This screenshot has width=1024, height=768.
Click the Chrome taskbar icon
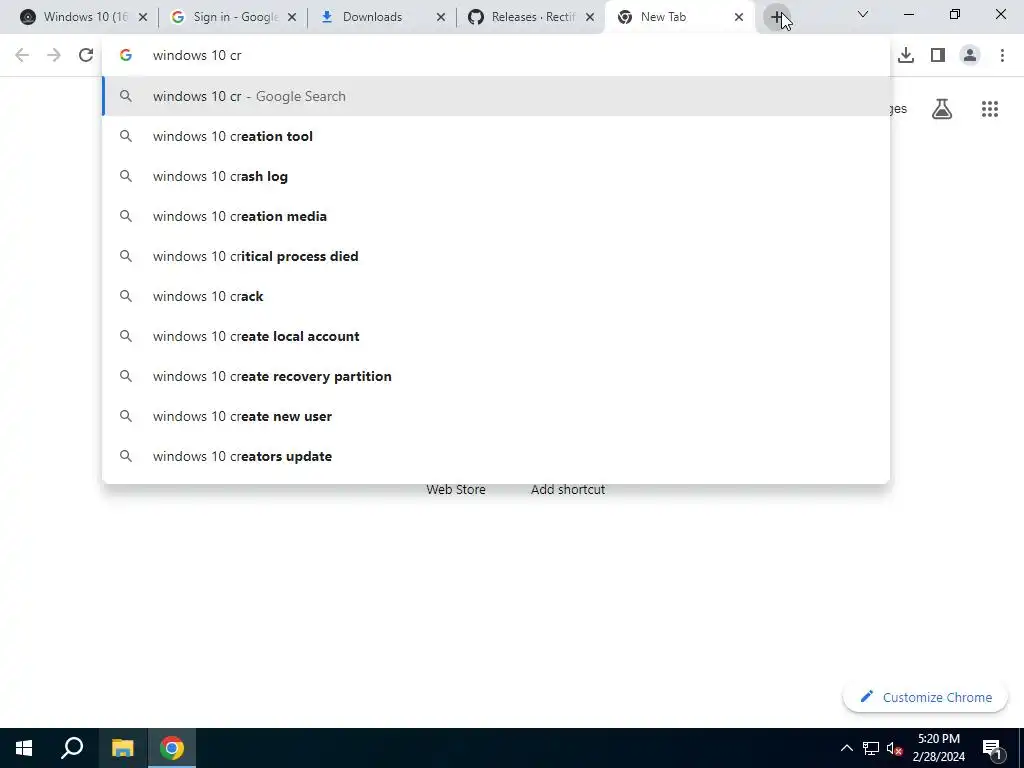pos(172,748)
